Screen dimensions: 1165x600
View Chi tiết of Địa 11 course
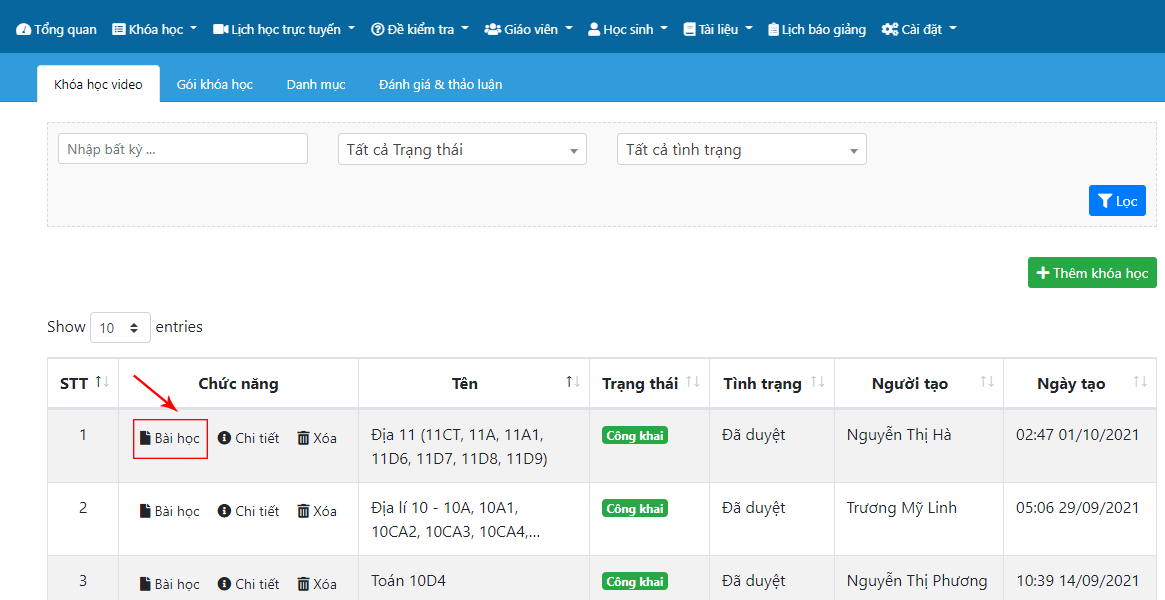(248, 438)
